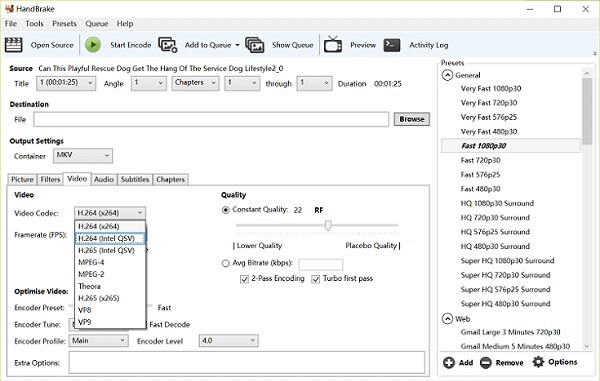Click the Show Queue stacked images icon
Screen dimensions: 600x381
[254, 45]
